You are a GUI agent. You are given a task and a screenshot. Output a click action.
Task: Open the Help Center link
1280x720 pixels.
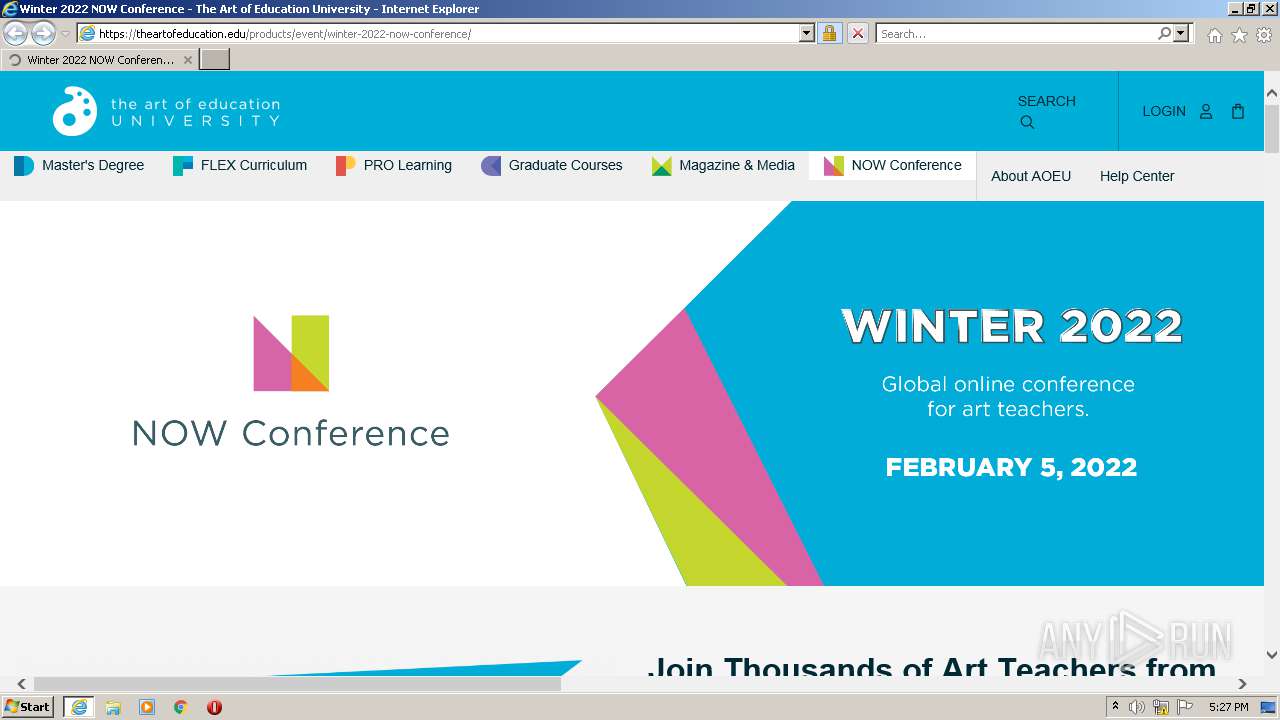click(x=1137, y=176)
